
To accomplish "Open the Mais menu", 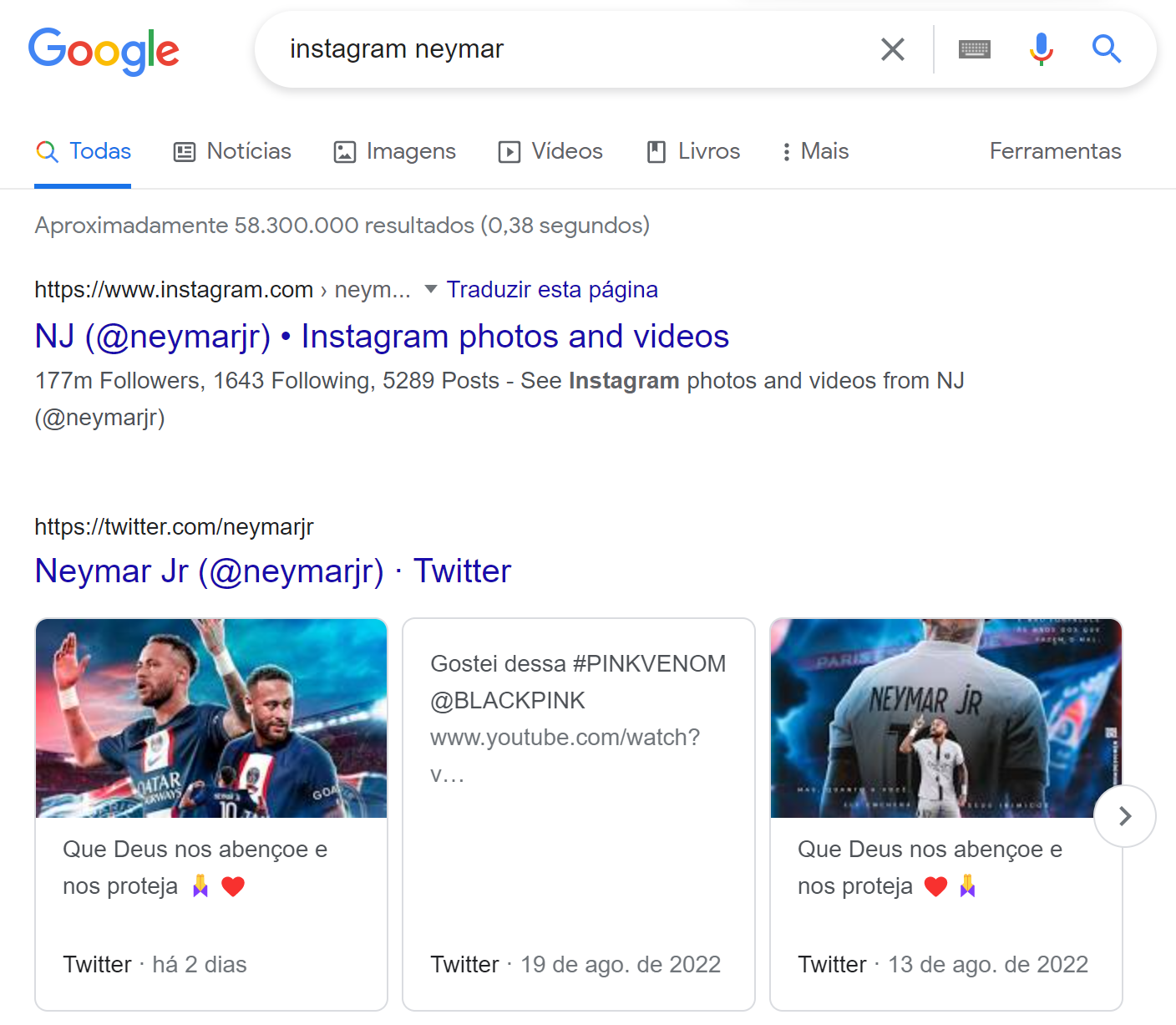I will (815, 151).
